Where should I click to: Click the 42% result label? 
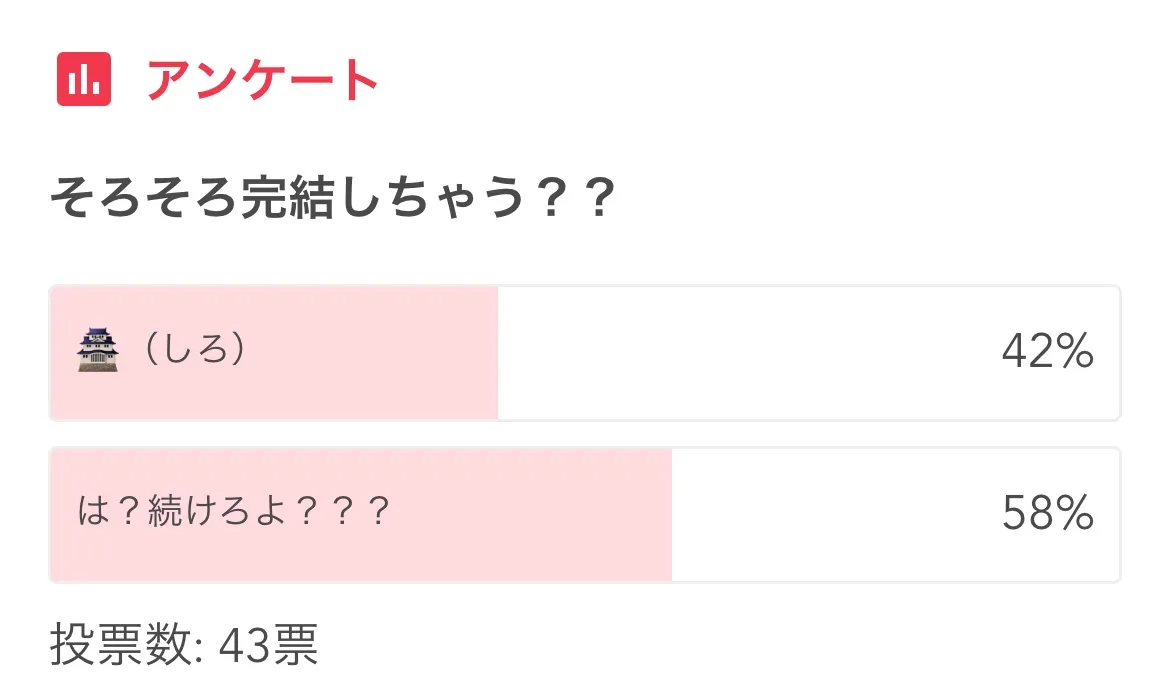[1047, 352]
